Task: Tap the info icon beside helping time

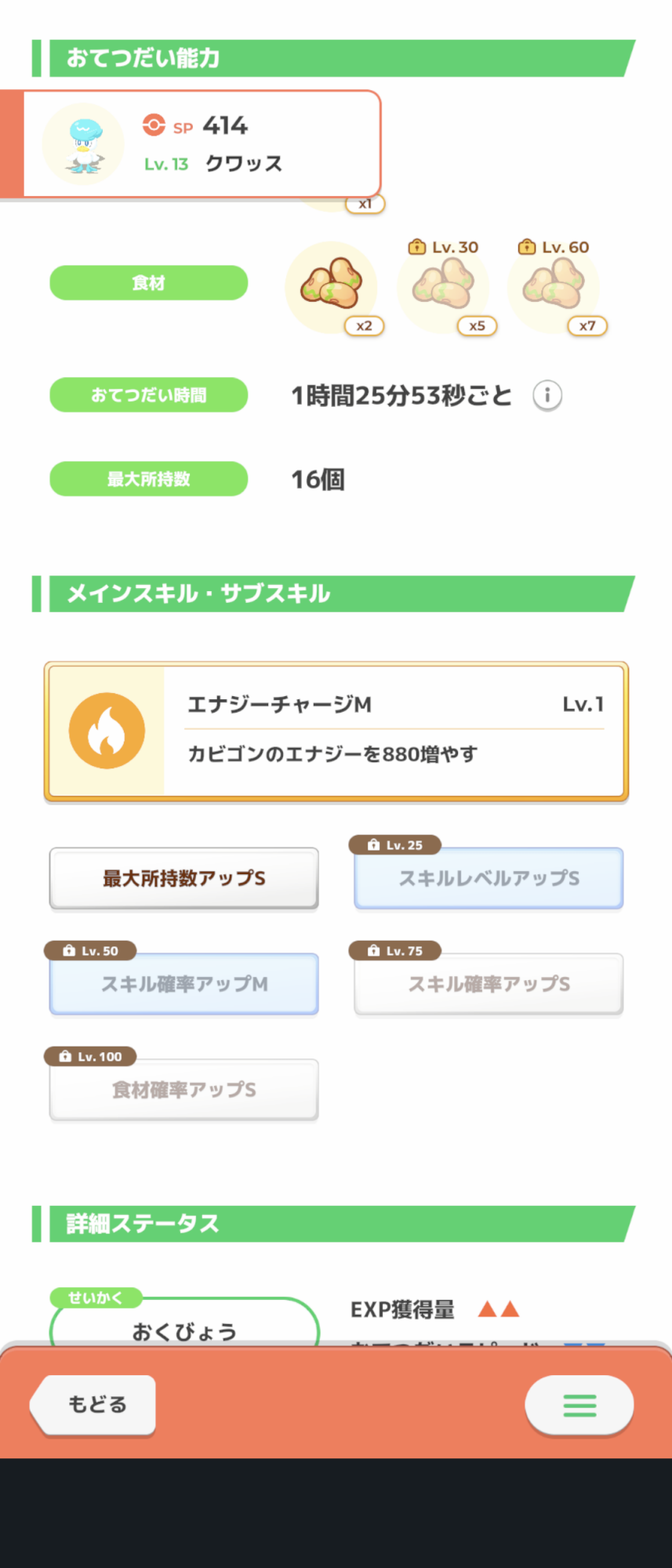Action: [x=547, y=395]
